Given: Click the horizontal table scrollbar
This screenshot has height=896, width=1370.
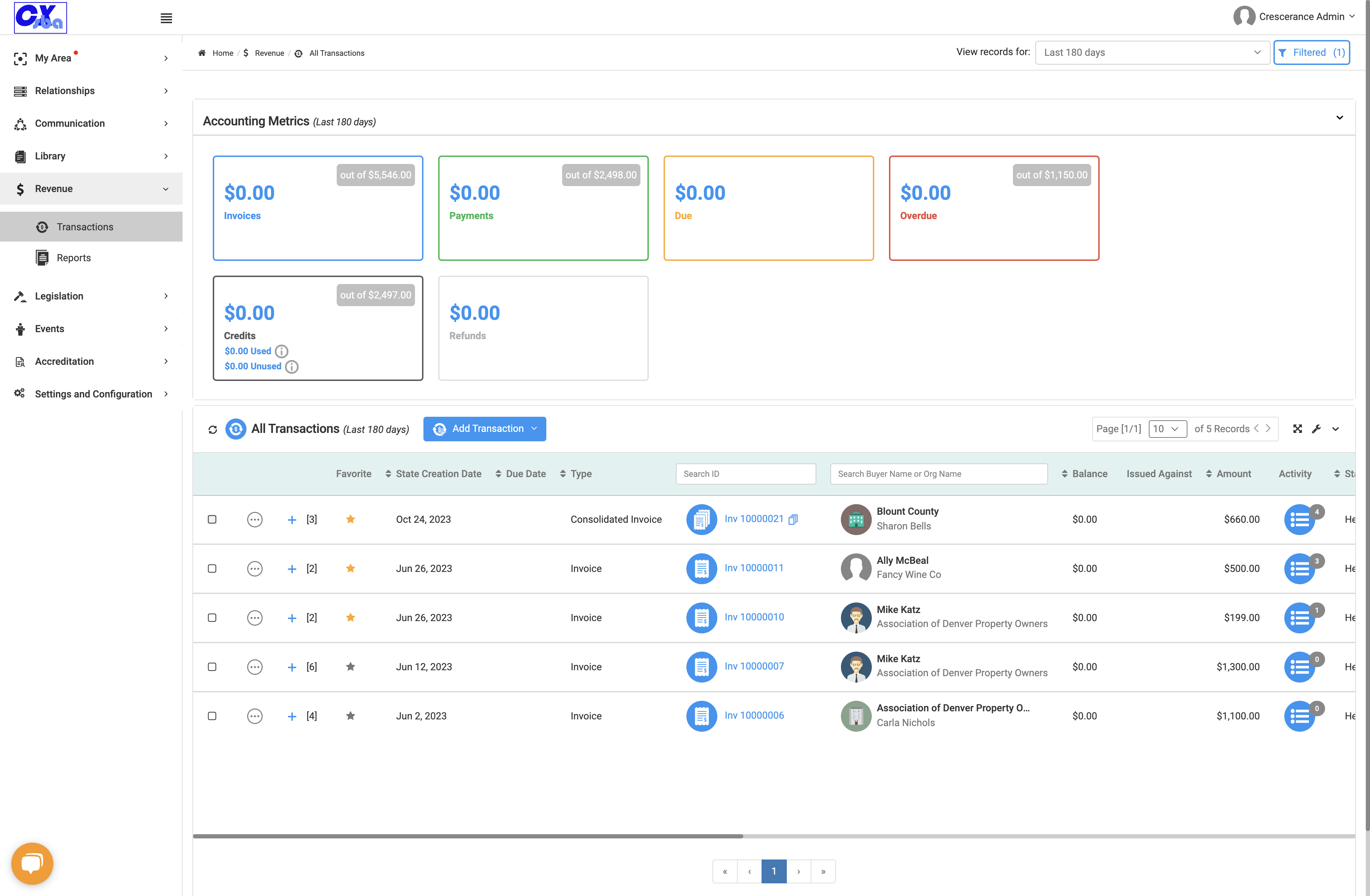Looking at the screenshot, I should point(467,836).
